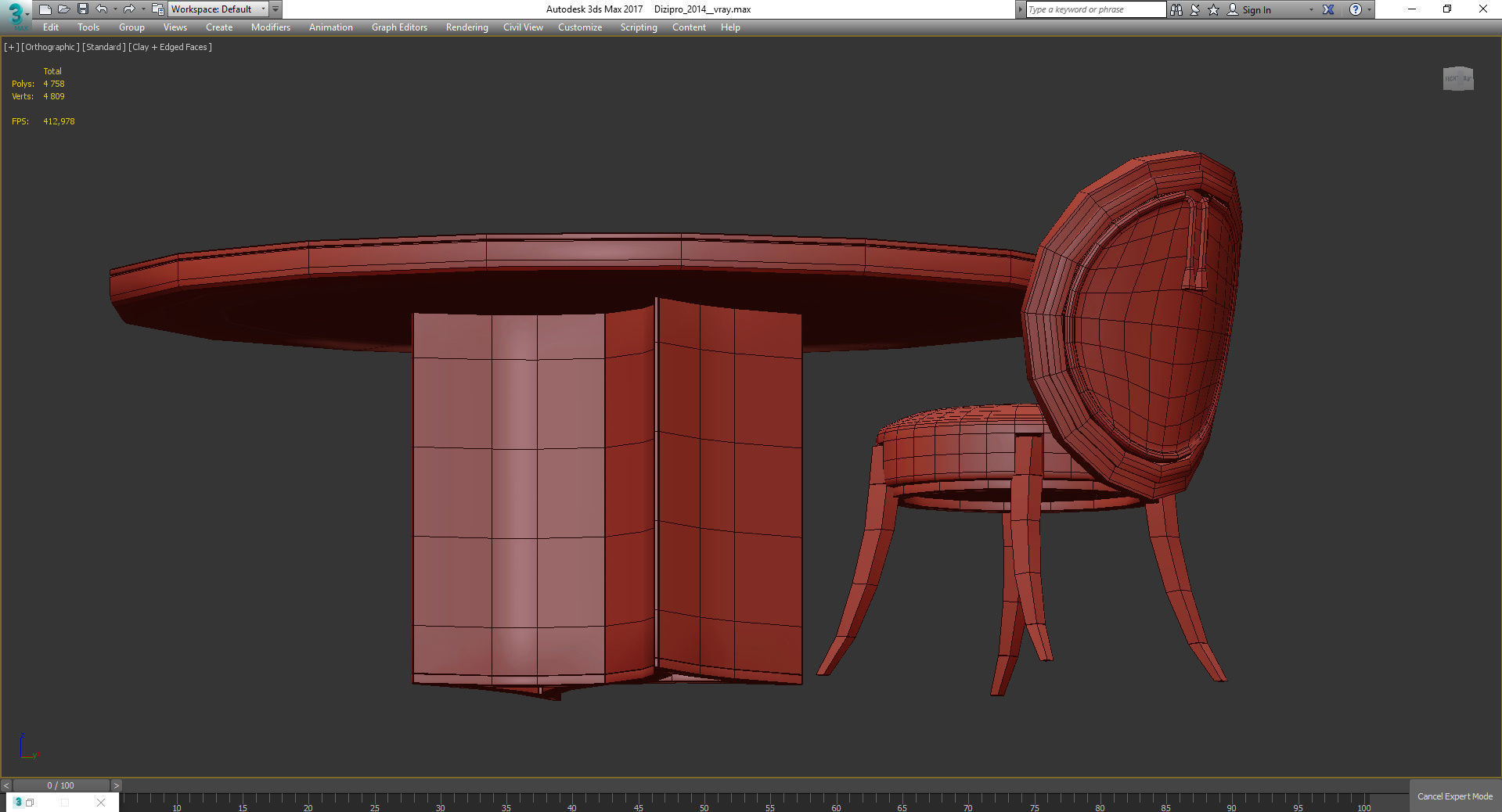The width and height of the screenshot is (1502, 812).
Task: Click the [Orthographic] viewport label
Action: [x=50, y=47]
